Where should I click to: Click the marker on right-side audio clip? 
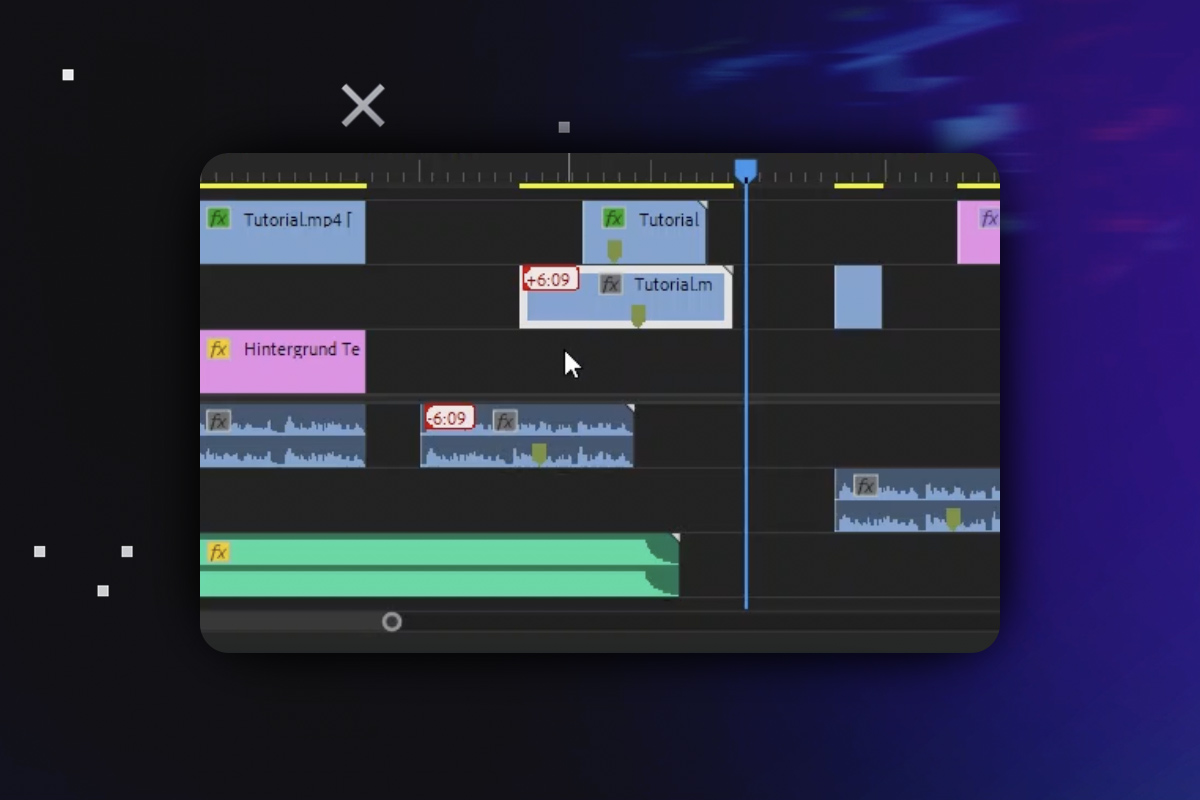click(953, 518)
